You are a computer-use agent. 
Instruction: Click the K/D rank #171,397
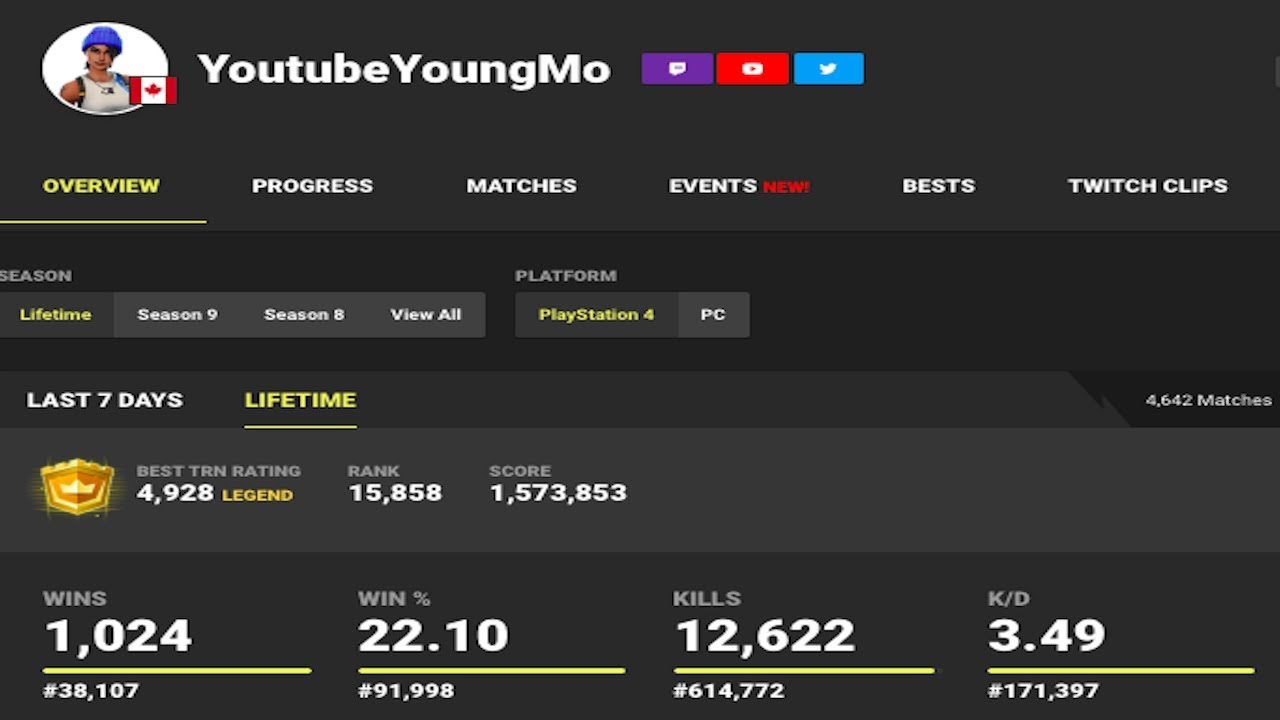tap(1043, 690)
